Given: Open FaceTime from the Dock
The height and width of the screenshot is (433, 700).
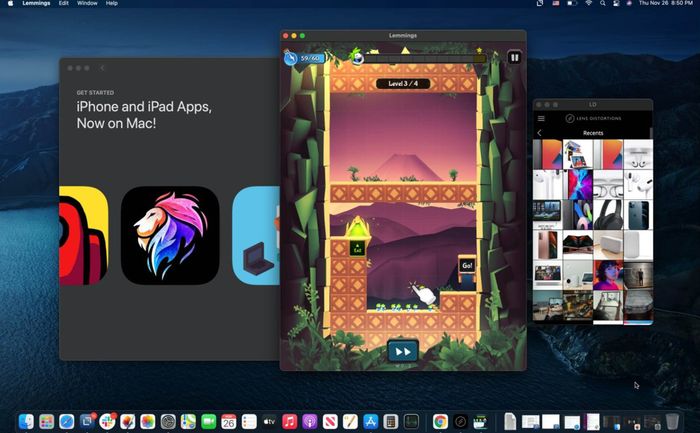Looking at the screenshot, I should (x=208, y=421).
